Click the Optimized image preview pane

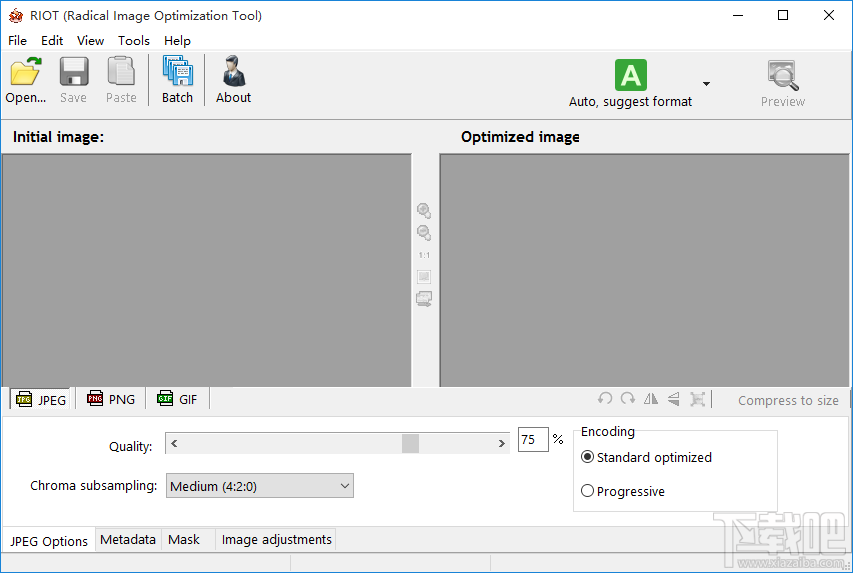(x=644, y=270)
